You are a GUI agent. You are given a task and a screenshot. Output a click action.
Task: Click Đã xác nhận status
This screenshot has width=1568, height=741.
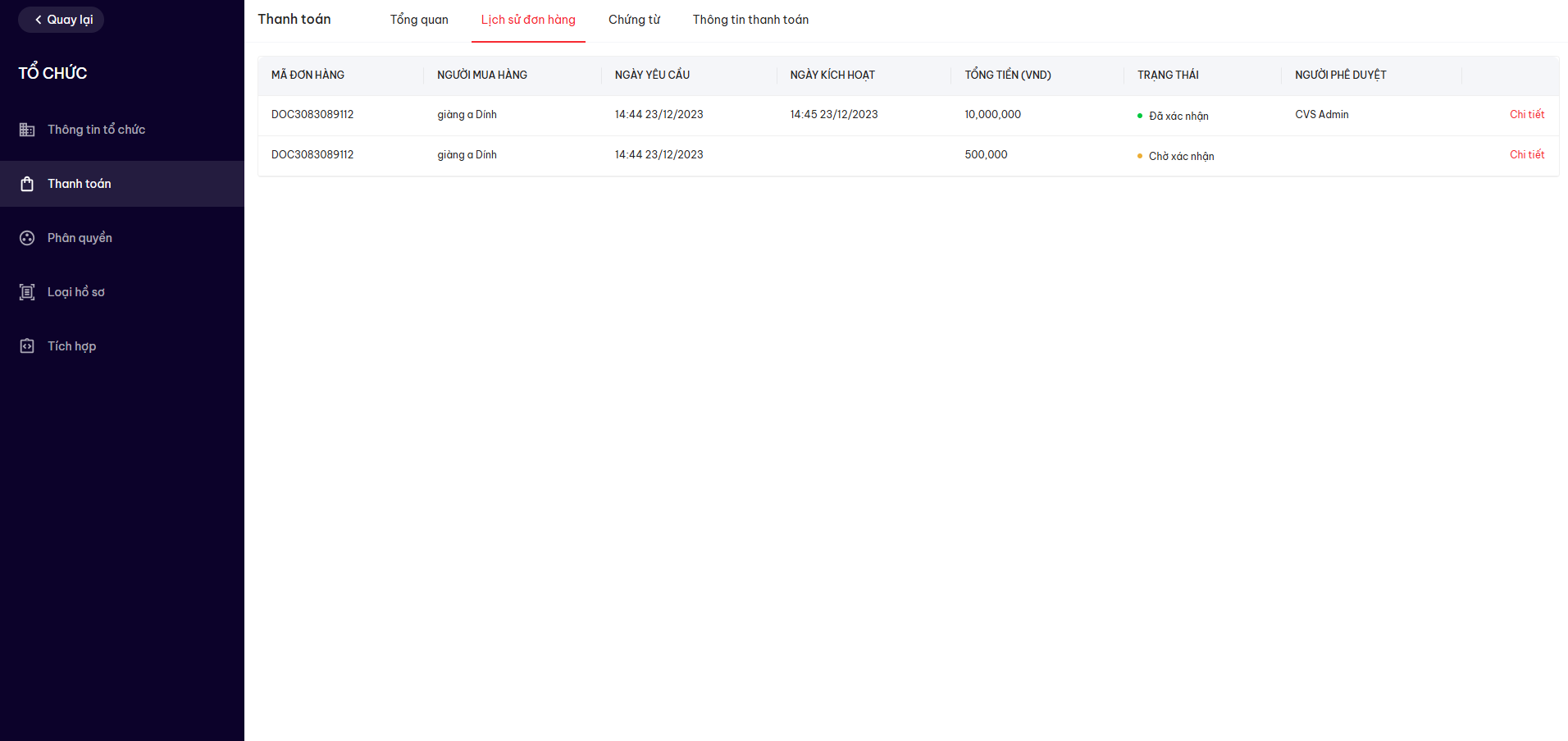[x=1174, y=116]
